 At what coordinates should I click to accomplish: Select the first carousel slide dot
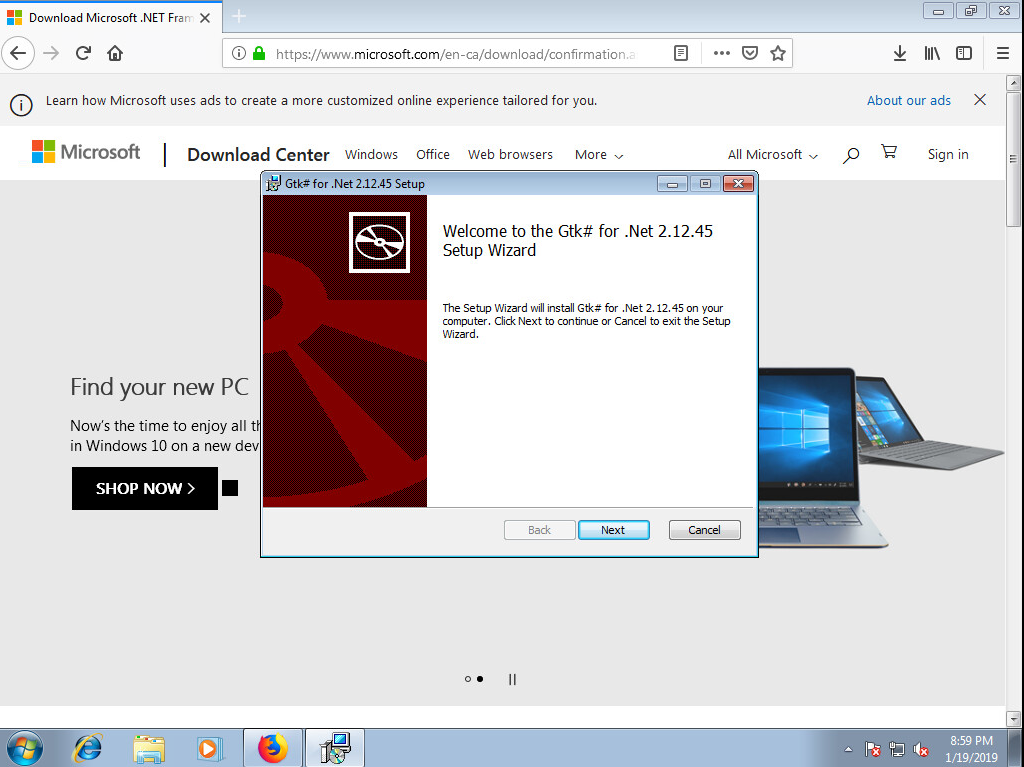[468, 679]
